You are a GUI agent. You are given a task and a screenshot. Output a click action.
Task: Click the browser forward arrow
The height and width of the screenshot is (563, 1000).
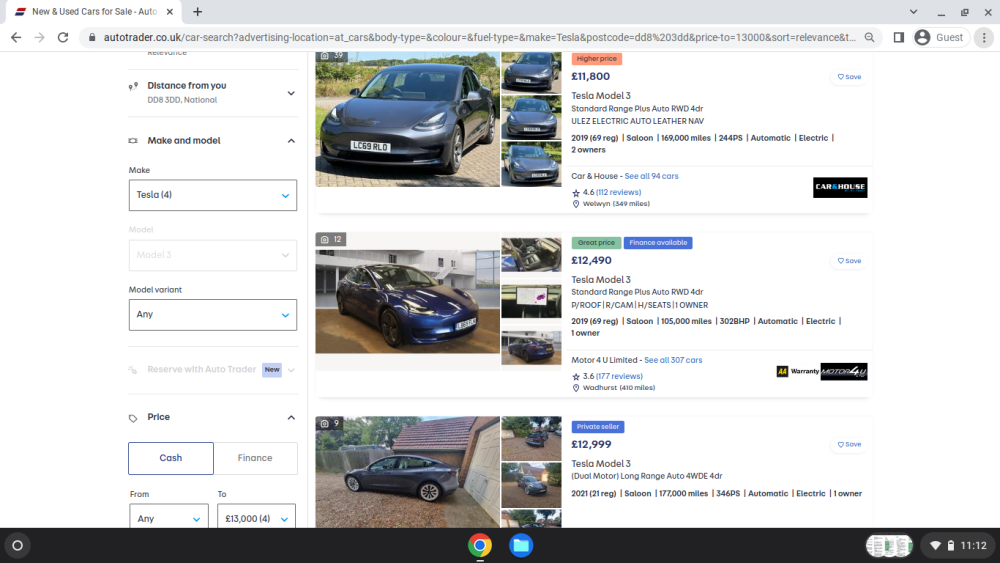(40, 38)
